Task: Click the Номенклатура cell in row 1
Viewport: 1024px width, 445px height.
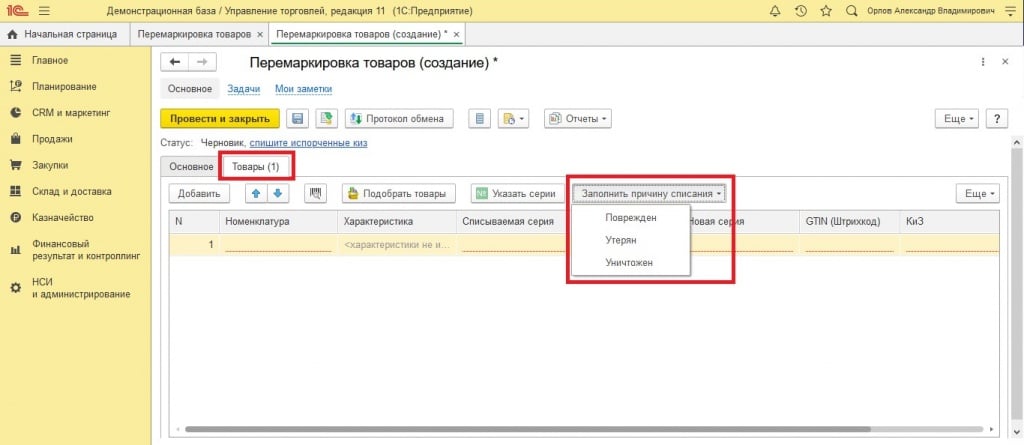Action: pos(277,245)
